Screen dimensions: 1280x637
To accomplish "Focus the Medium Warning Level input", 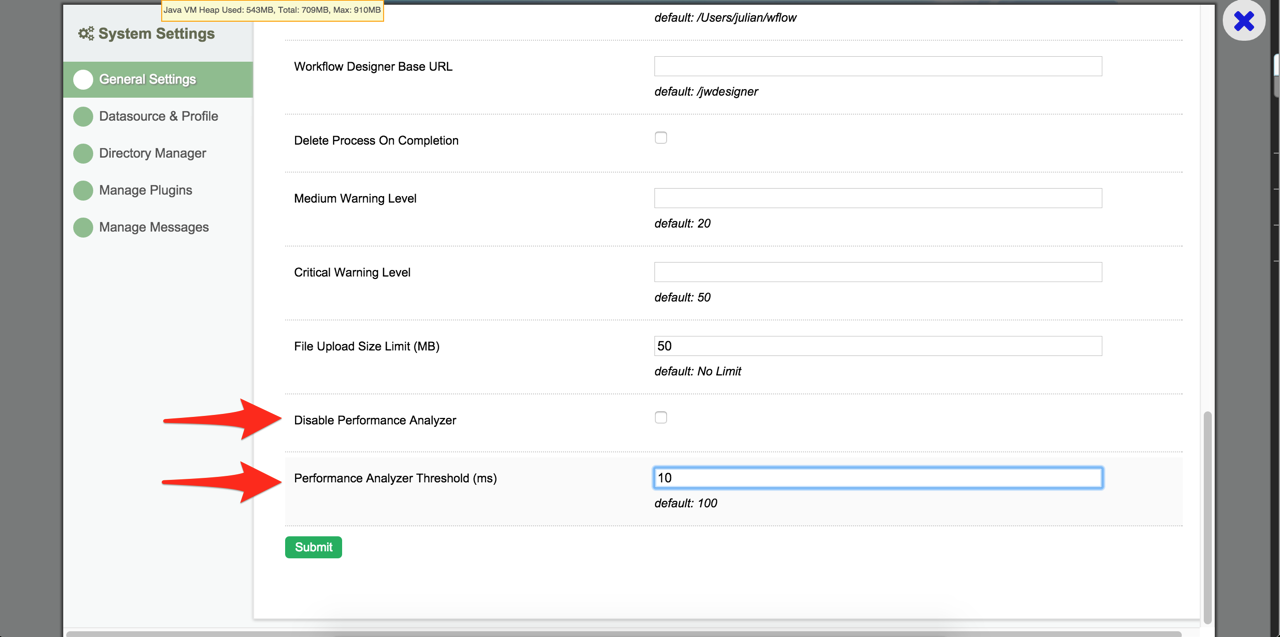I will click(x=877, y=198).
